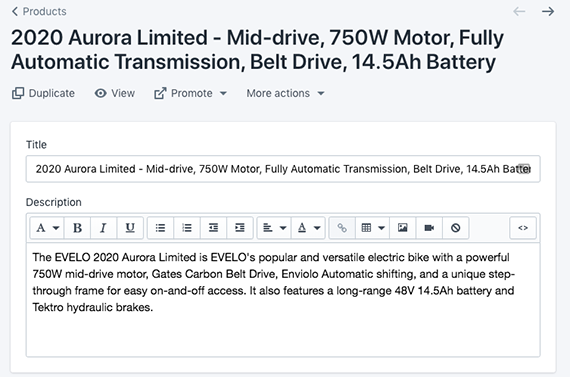Open the More actions menu

point(285,93)
